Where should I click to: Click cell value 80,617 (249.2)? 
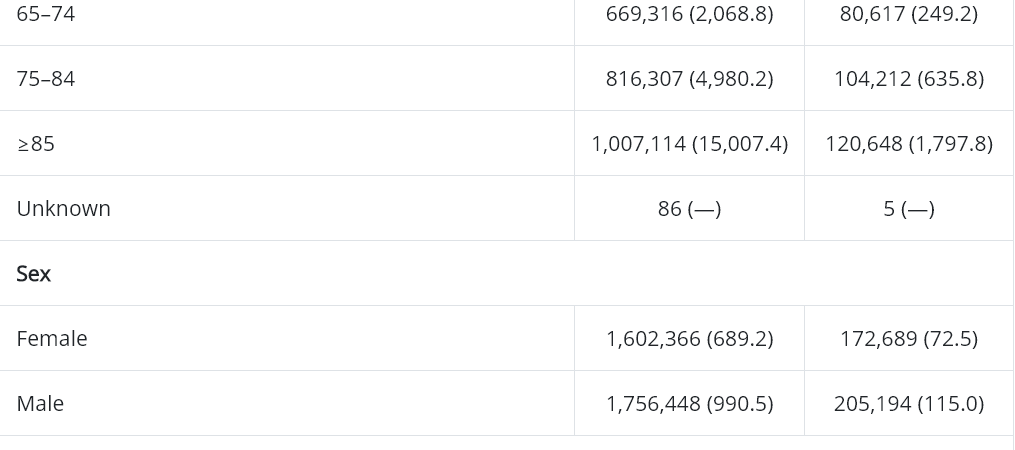point(908,14)
